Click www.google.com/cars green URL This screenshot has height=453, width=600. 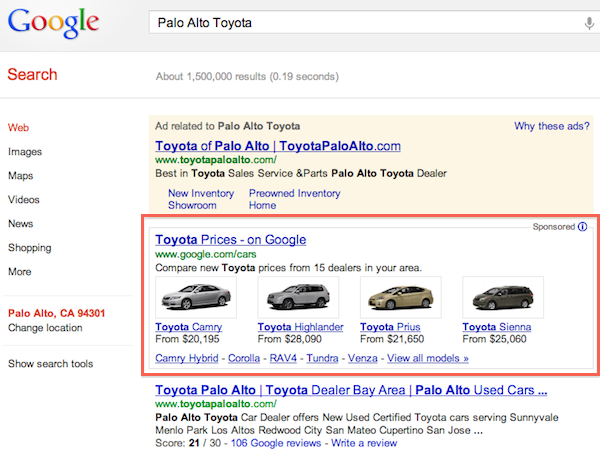pyautogui.click(x=205, y=254)
